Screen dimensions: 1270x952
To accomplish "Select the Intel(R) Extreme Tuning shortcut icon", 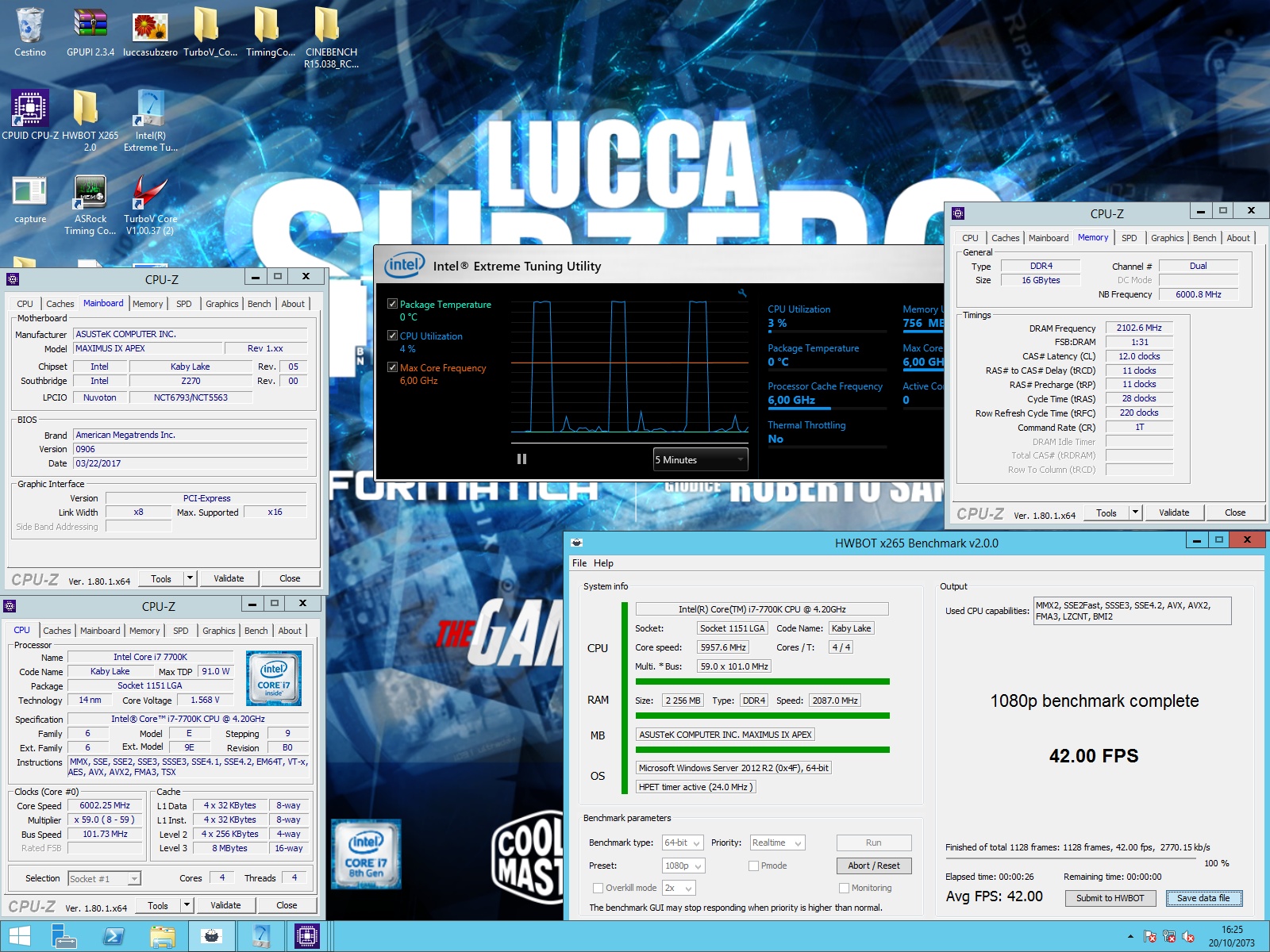I will (x=150, y=121).
